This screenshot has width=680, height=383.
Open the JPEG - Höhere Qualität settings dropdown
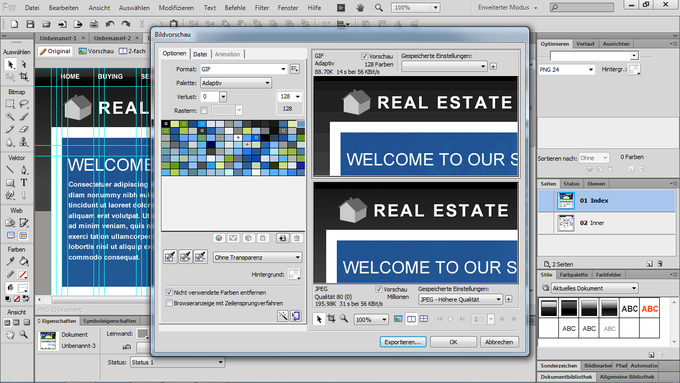coord(460,299)
